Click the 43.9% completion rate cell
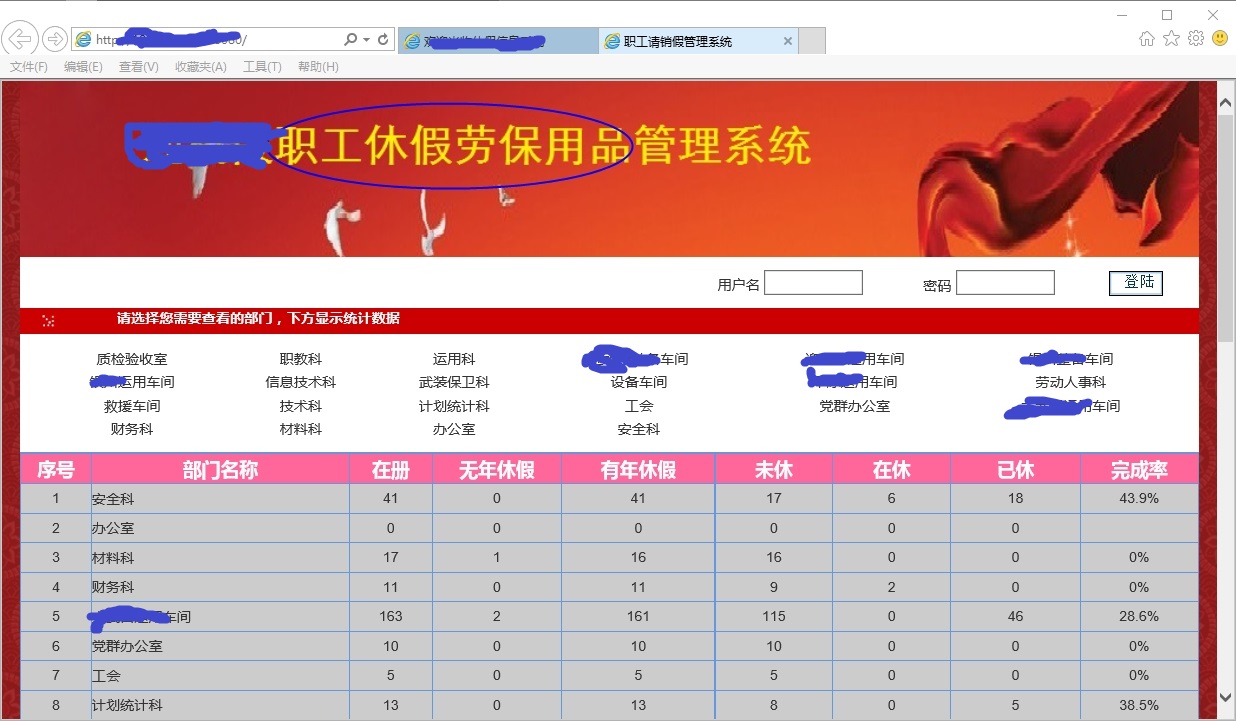The width and height of the screenshot is (1236, 721). coord(1139,499)
